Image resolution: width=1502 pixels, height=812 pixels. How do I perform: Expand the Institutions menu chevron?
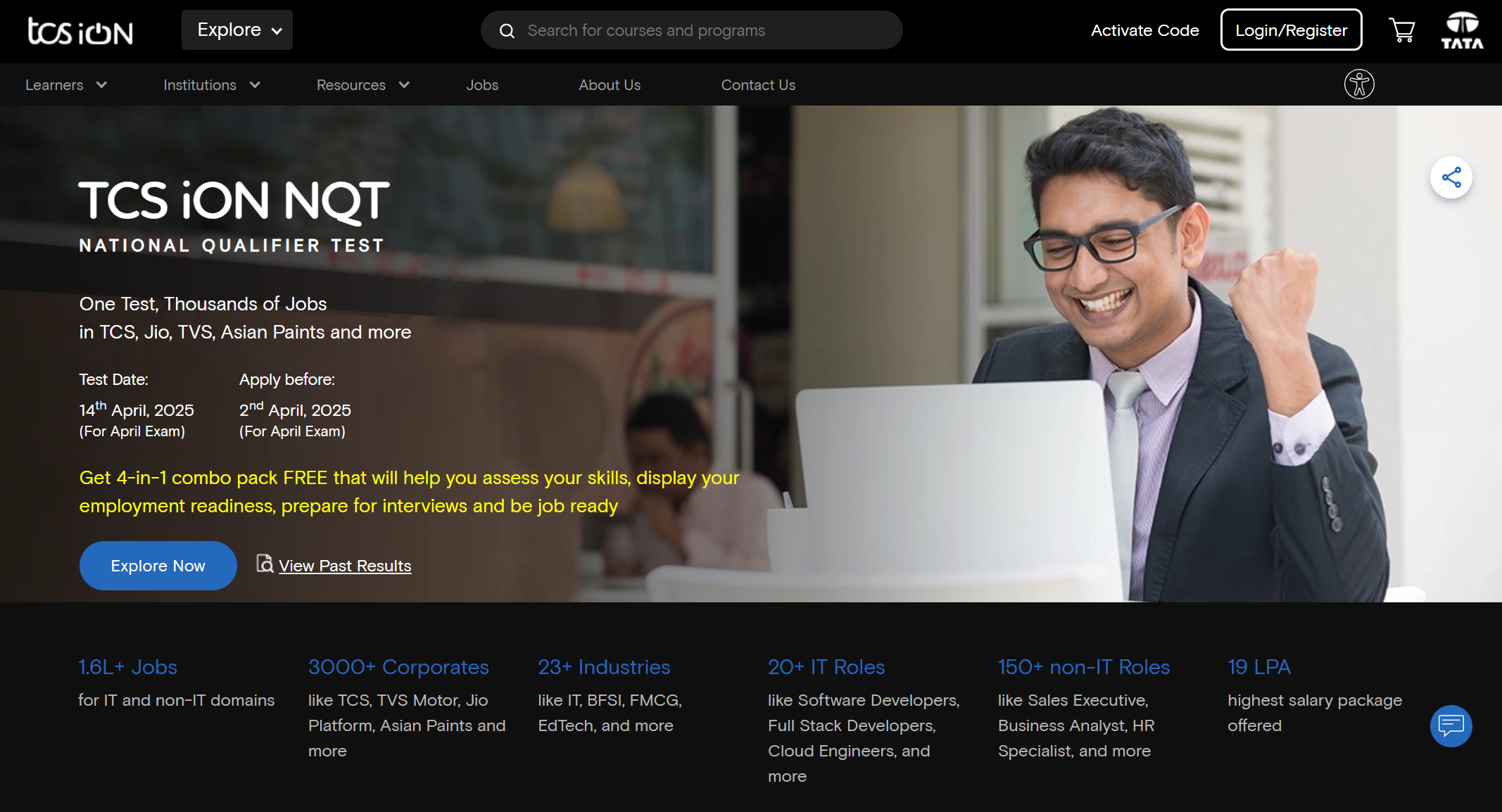click(x=255, y=84)
